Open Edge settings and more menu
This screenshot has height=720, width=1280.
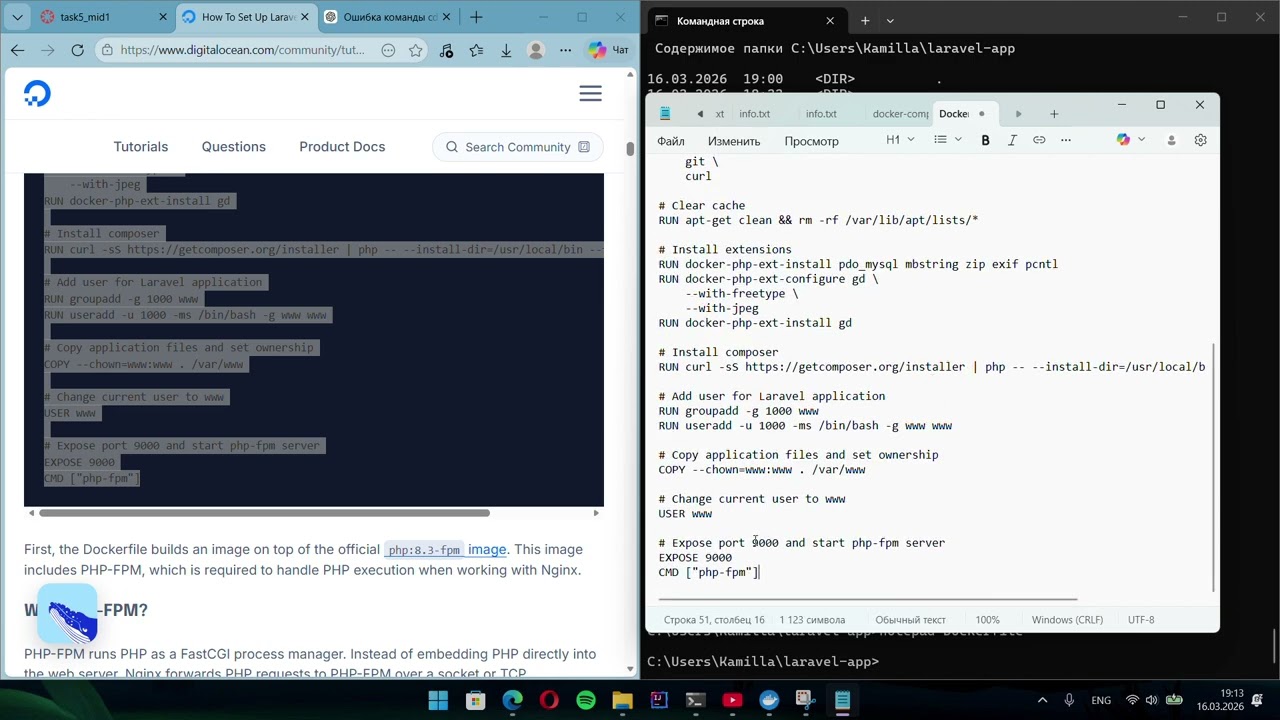(x=566, y=50)
